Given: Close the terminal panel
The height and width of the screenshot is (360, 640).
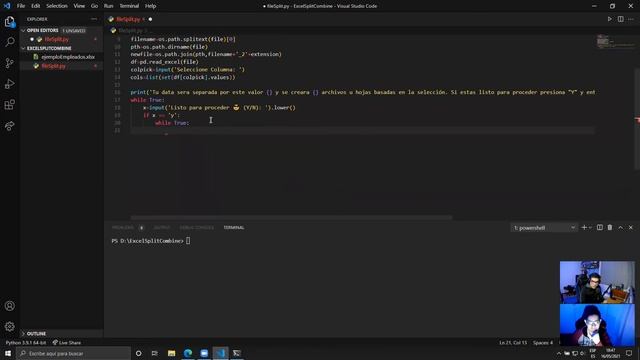Looking at the screenshot, I should (631, 227).
